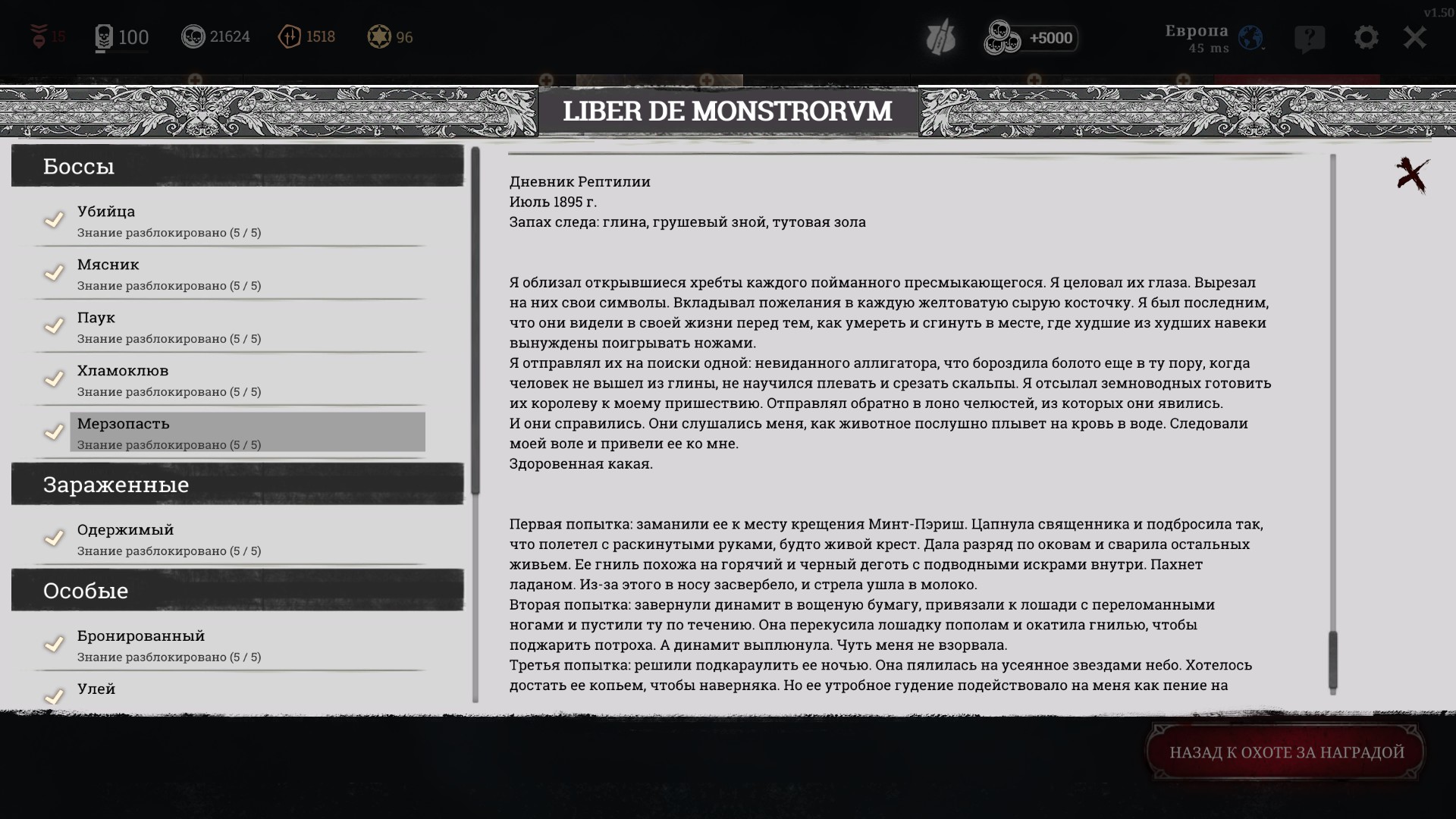Open the settings gear
The width and height of the screenshot is (1456, 819).
tap(1366, 37)
